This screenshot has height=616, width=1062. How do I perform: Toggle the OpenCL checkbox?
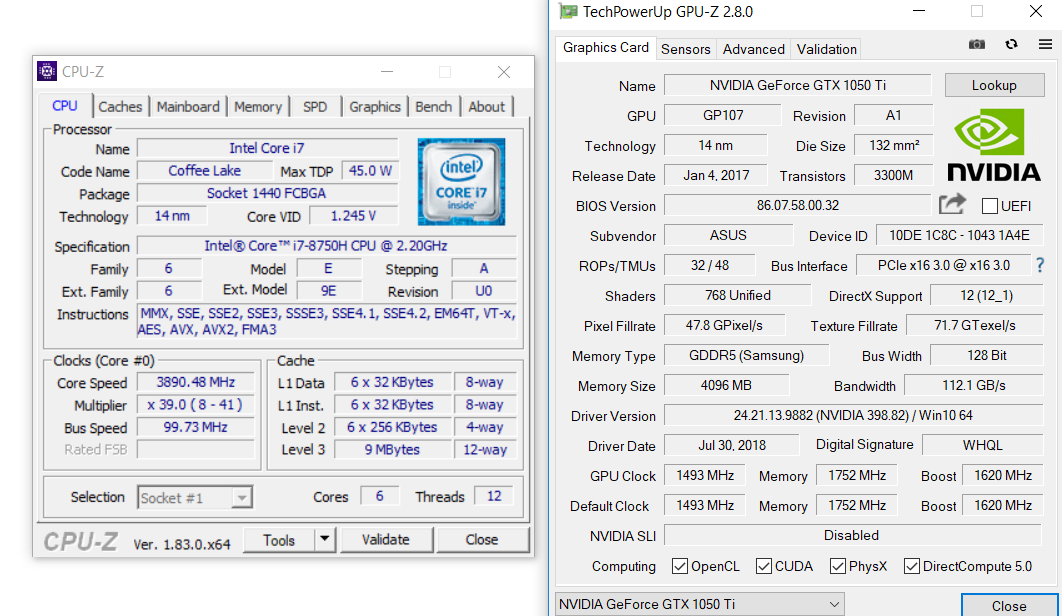click(x=679, y=566)
